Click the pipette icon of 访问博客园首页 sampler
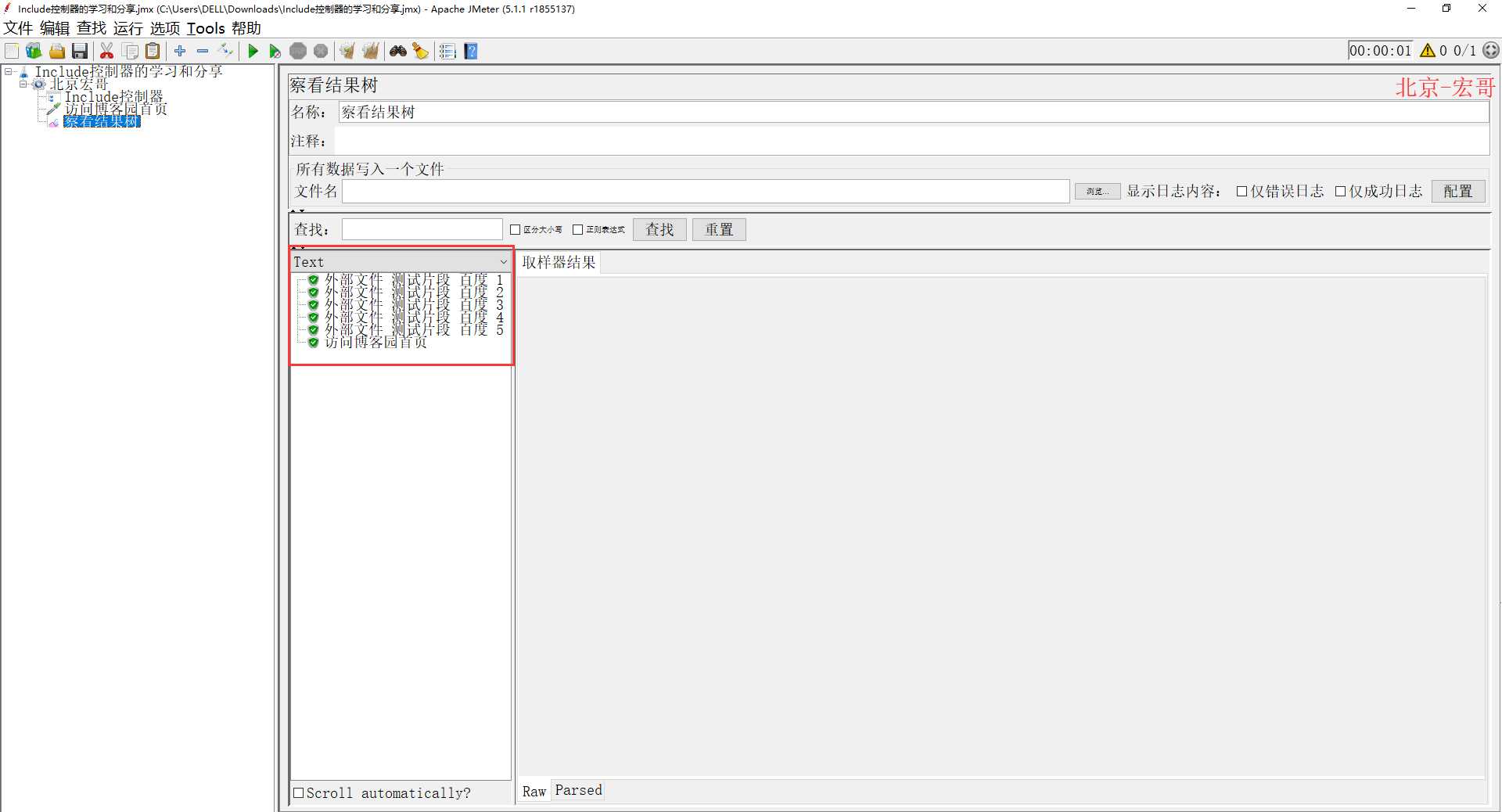1502x812 pixels. pos(53,110)
